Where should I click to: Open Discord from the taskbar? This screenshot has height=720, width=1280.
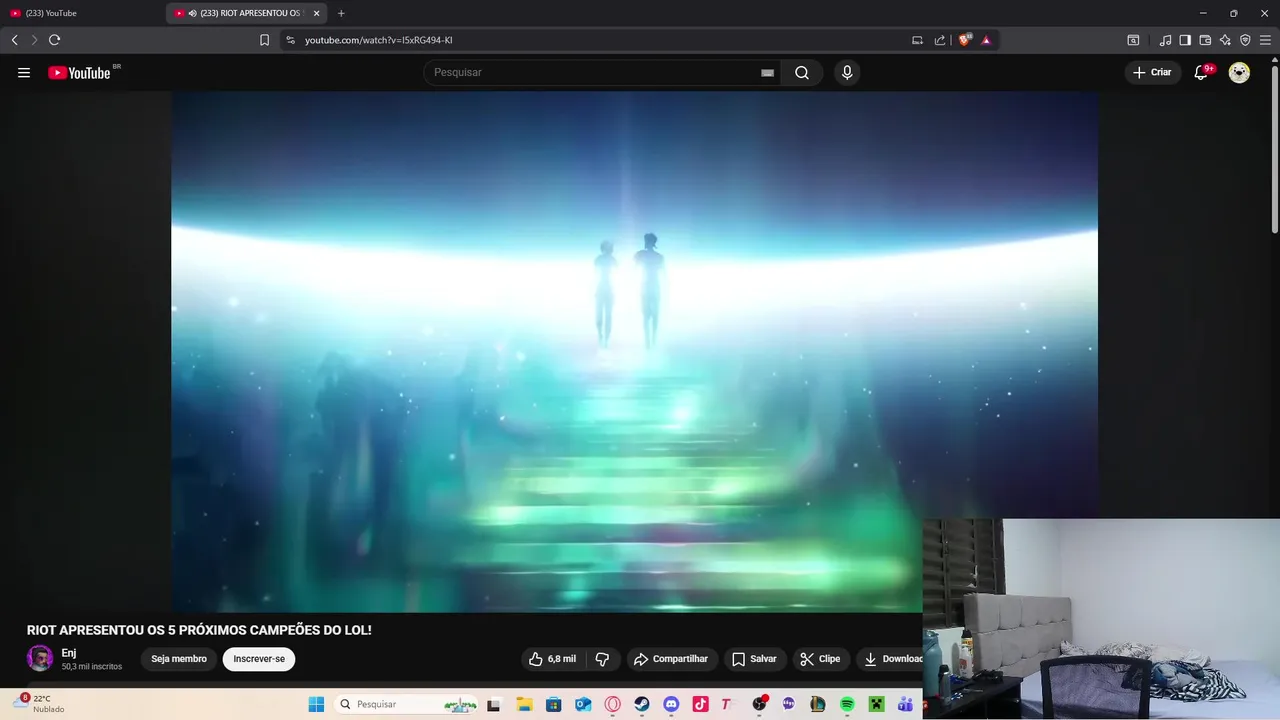(671, 704)
